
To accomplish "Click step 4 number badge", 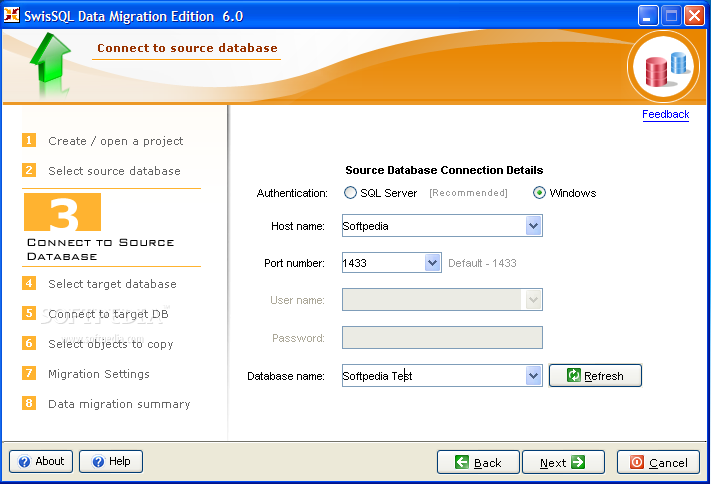I will (29, 283).
